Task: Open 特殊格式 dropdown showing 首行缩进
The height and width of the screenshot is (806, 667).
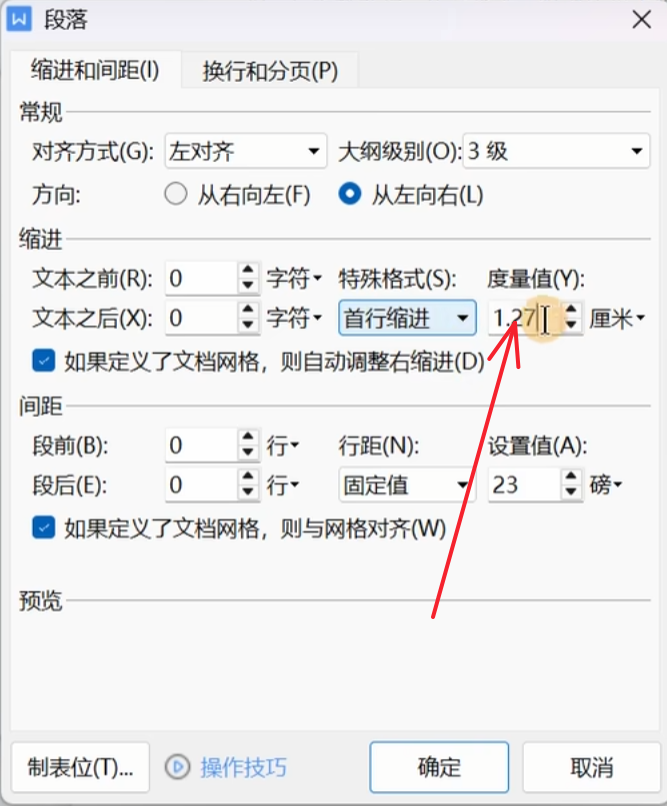Action: 407,318
